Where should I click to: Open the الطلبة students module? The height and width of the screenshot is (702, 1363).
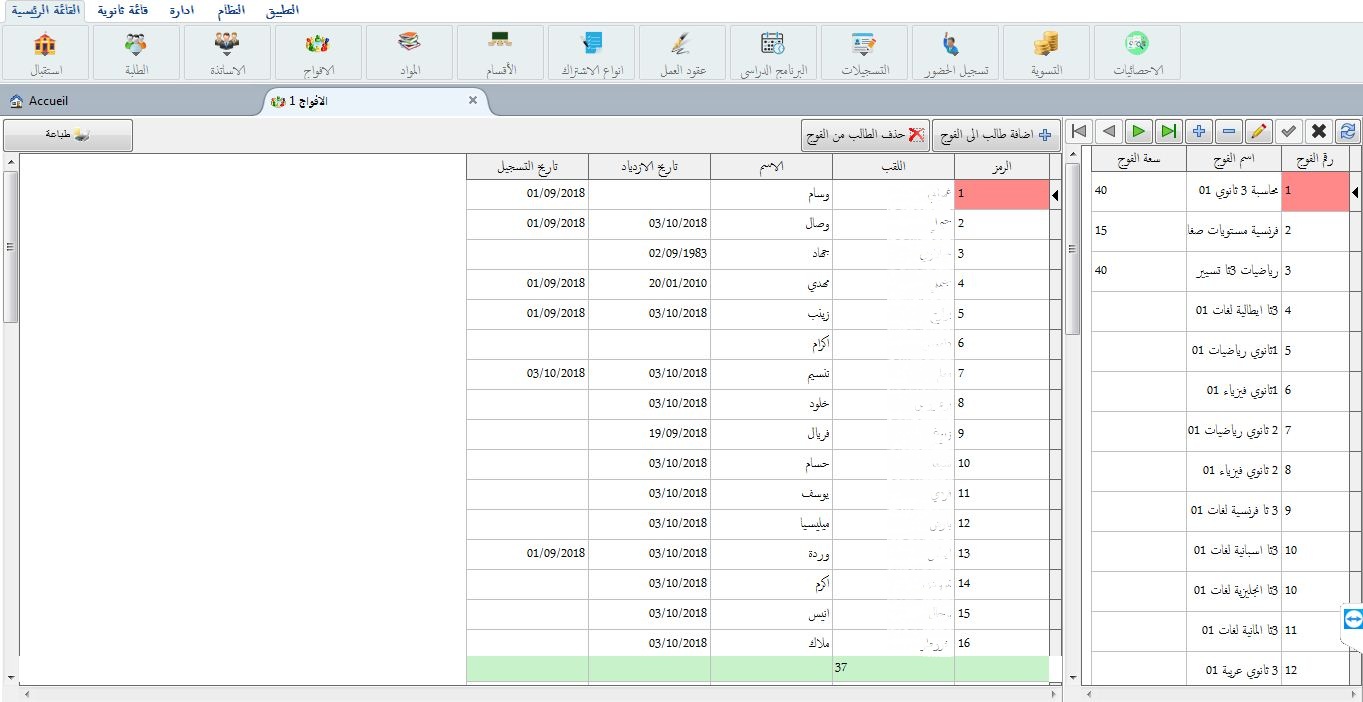(x=135, y=52)
